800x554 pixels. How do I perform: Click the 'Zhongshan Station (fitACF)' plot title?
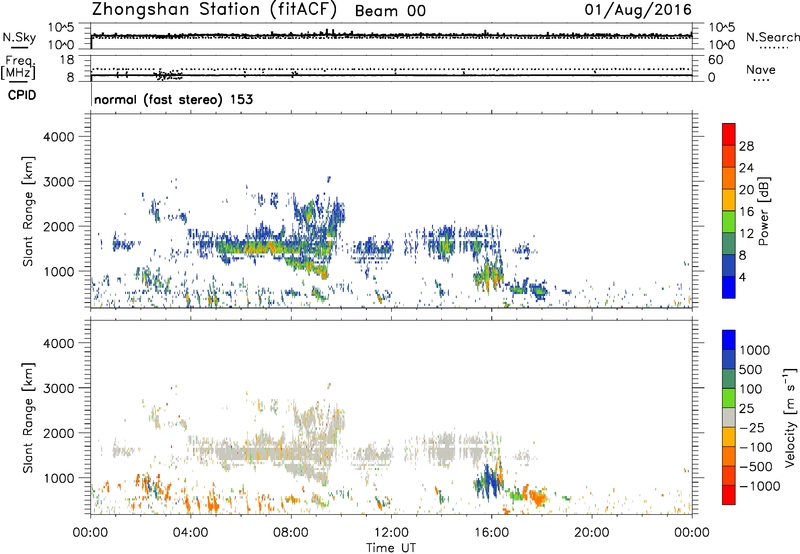pos(214,10)
